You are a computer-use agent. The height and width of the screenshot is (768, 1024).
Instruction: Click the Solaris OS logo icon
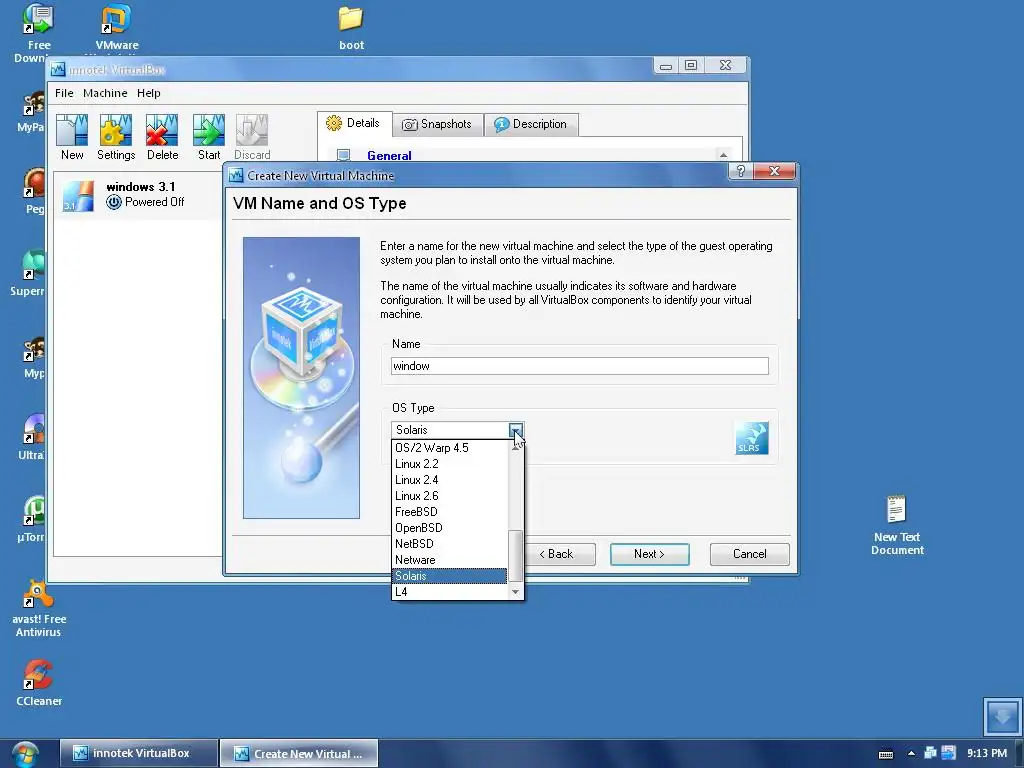751,438
